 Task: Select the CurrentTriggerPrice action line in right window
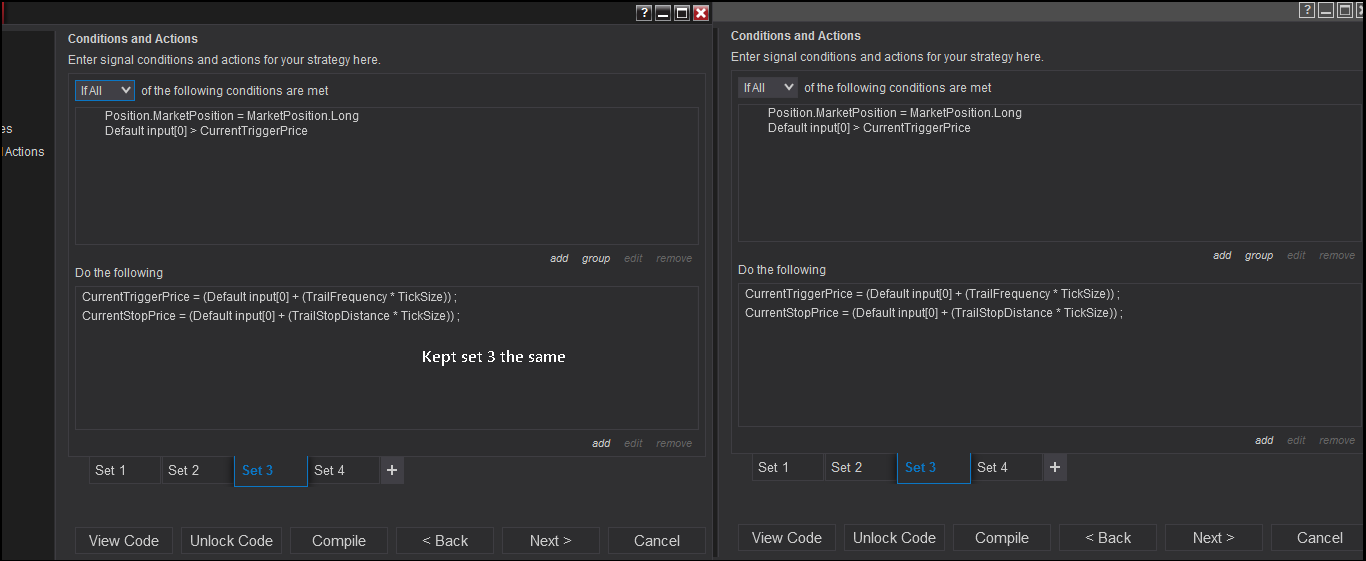[931, 294]
